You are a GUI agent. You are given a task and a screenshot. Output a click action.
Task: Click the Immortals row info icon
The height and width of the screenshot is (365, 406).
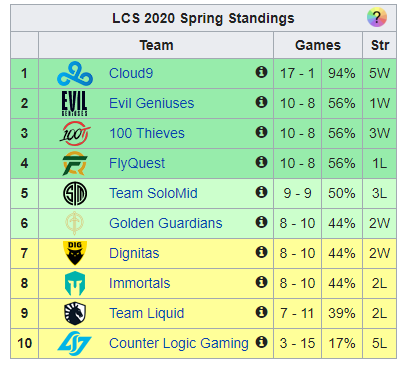tap(261, 282)
